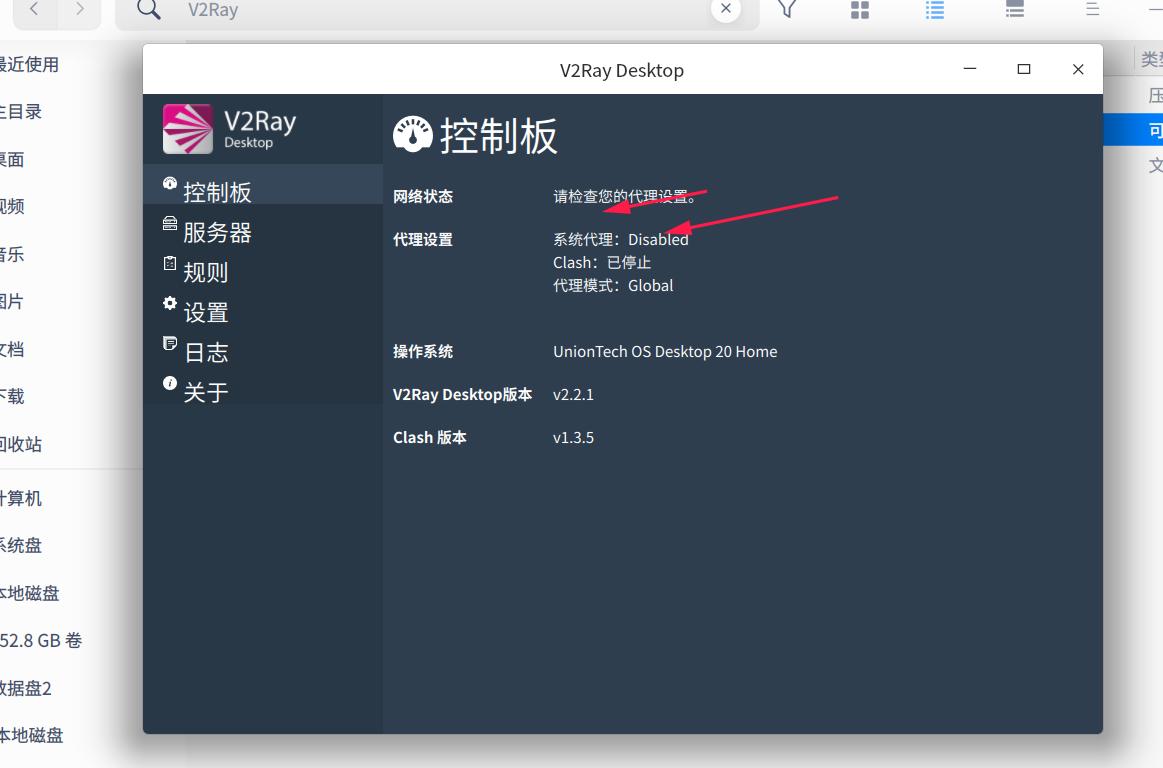1163x768 pixels.
Task: Click the v1.3.5 Clash version value
Action: click(573, 438)
